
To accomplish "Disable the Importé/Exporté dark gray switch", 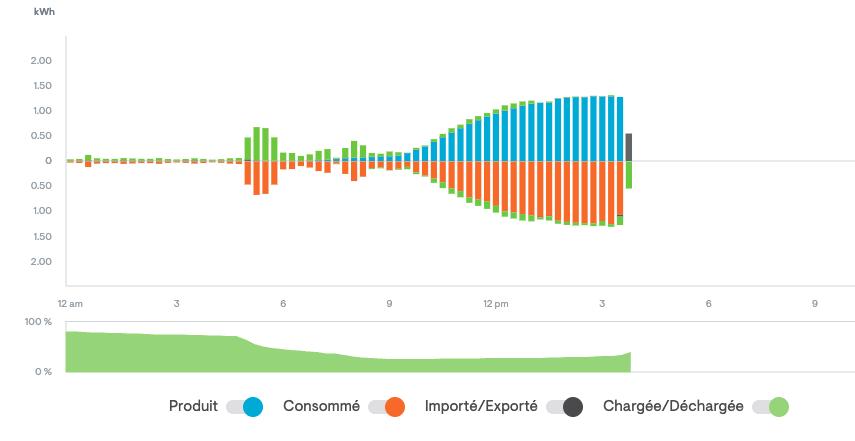I will coord(565,407).
